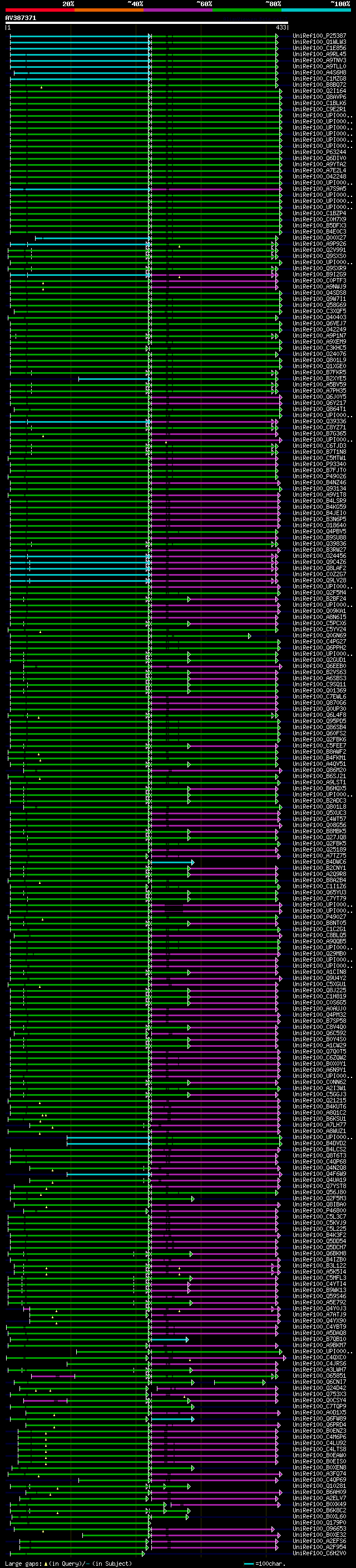The height and width of the screenshot is (1568, 356).
Task: Select hit label UniRef100_Q40403
Action: tap(319, 317)
